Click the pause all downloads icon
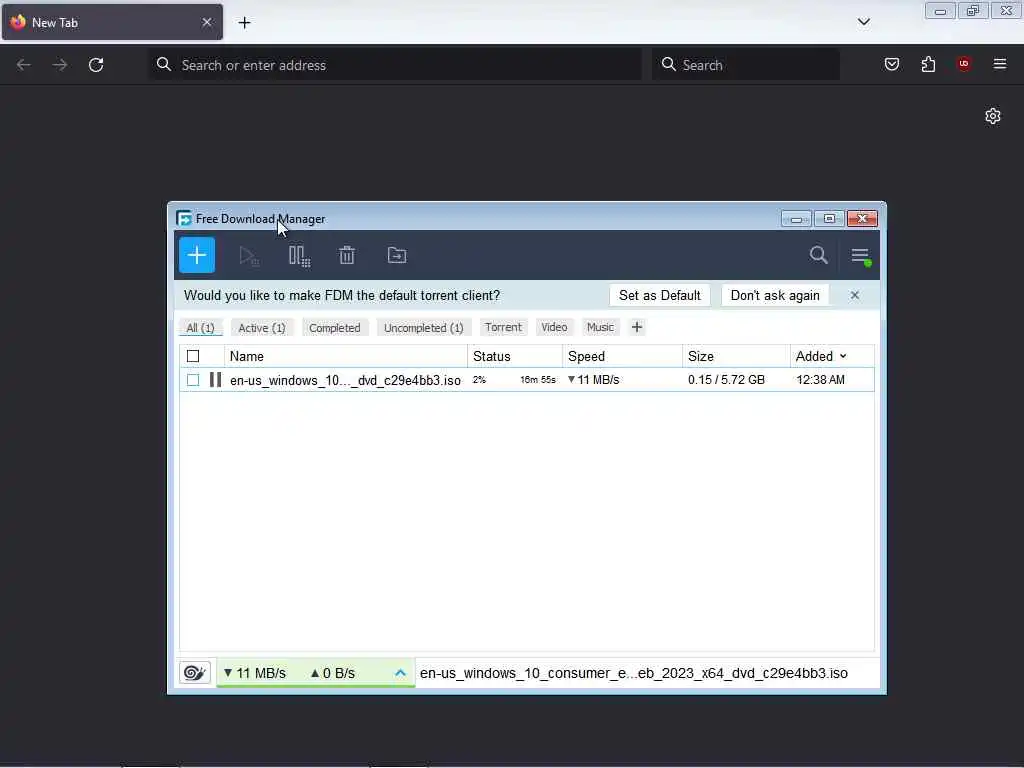Viewport: 1024px width, 768px height. pyautogui.click(x=299, y=255)
